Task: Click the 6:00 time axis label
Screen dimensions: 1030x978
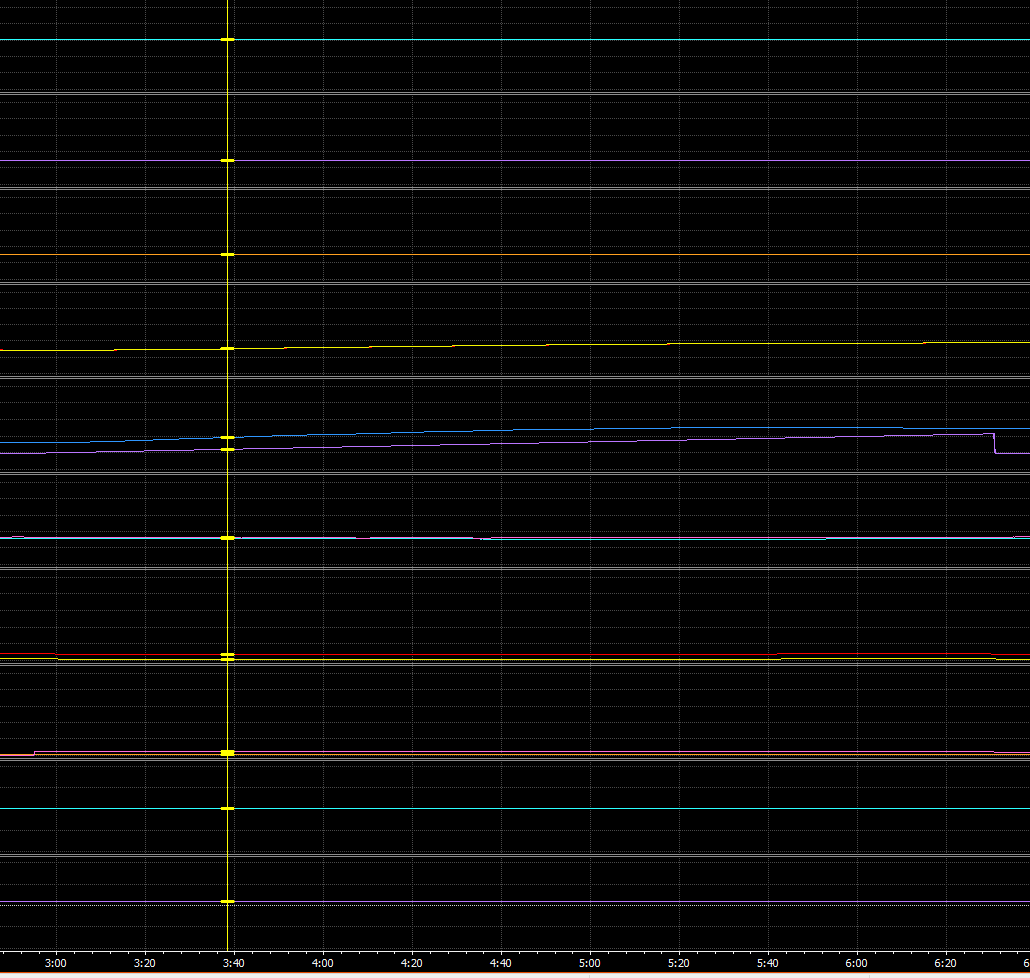Action: tap(857, 963)
